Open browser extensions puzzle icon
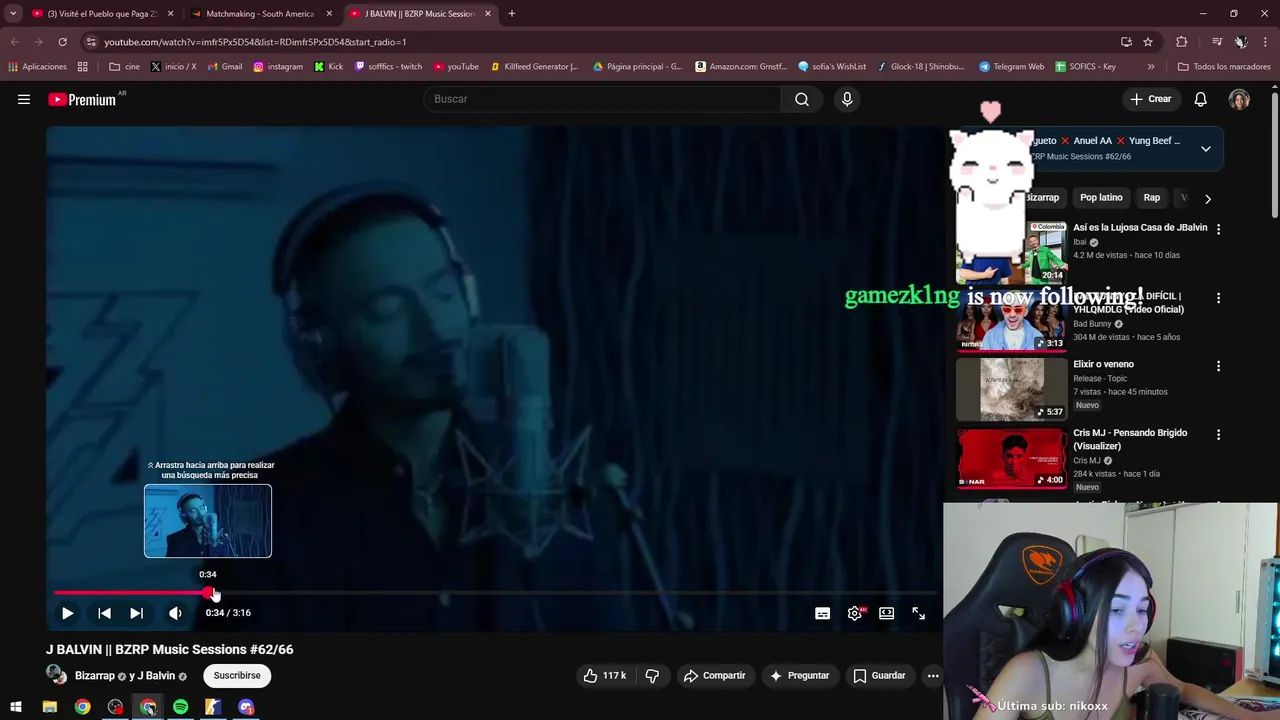The height and width of the screenshot is (720, 1280). point(1181,42)
